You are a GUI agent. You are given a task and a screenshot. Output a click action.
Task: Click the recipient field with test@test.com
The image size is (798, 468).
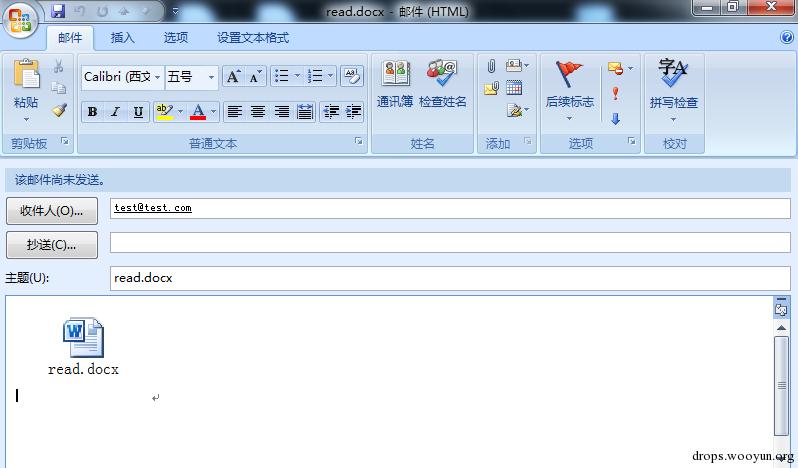(450, 209)
